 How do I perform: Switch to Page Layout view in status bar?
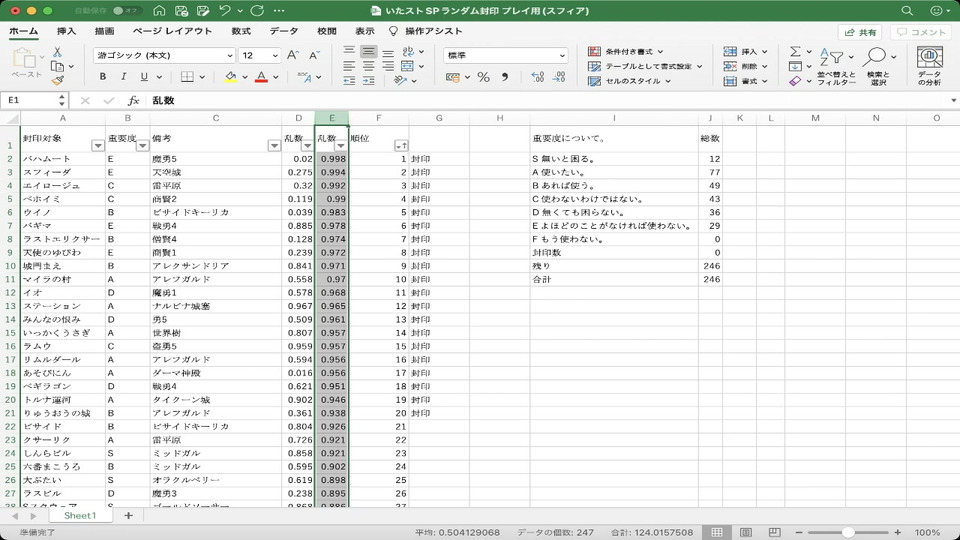point(746,532)
